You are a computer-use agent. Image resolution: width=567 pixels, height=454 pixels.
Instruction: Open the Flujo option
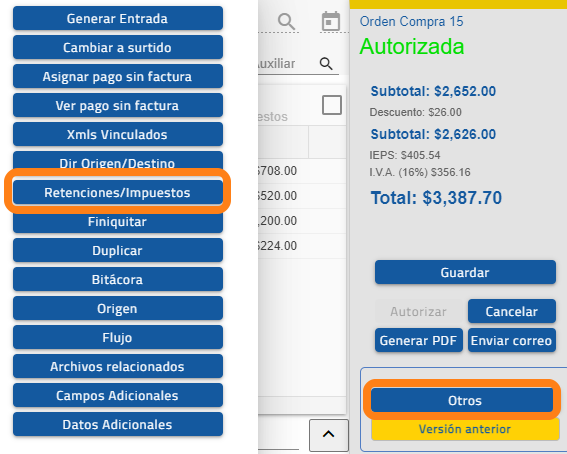(x=118, y=337)
